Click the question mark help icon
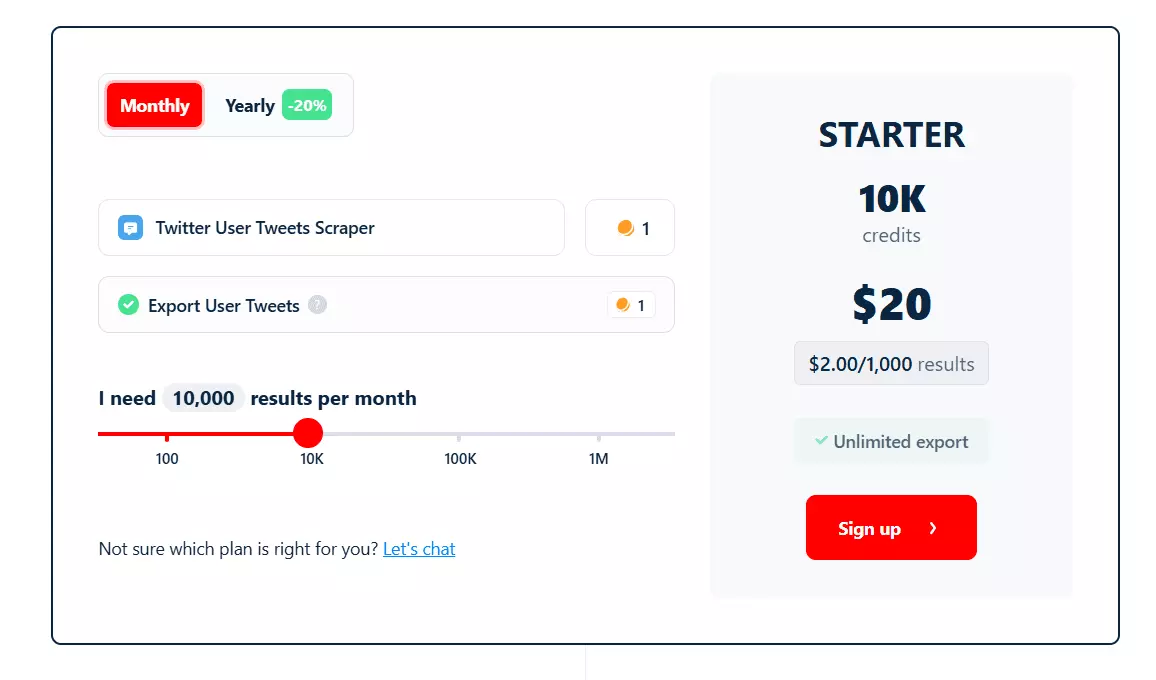1156x680 pixels. (318, 305)
